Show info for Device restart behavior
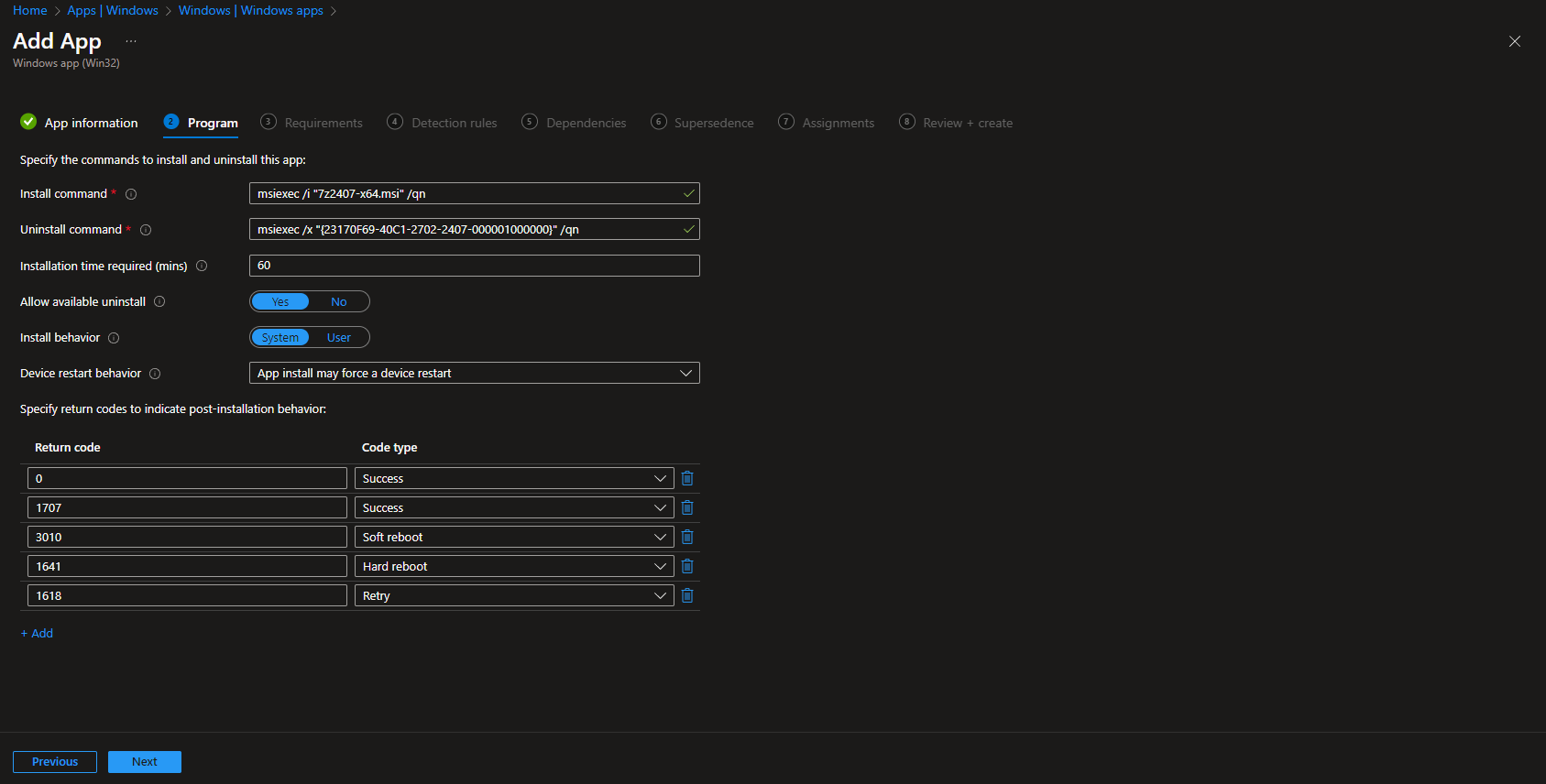 [x=155, y=374]
